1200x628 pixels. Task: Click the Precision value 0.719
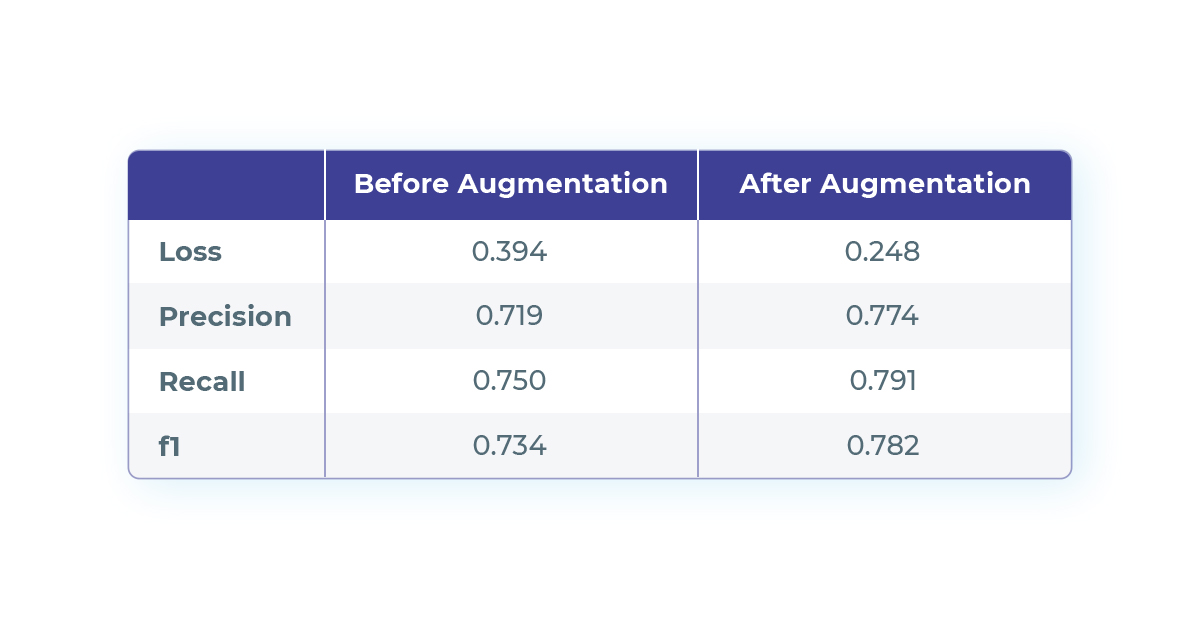click(x=510, y=317)
